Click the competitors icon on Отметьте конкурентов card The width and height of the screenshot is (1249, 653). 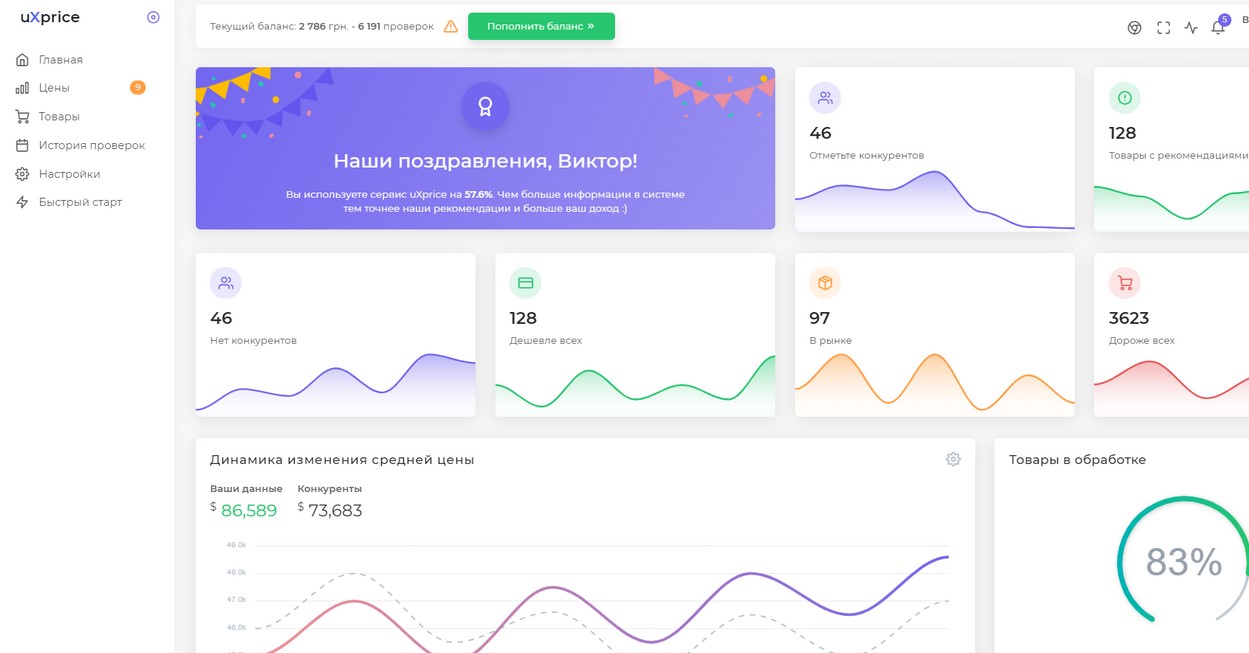[x=825, y=97]
